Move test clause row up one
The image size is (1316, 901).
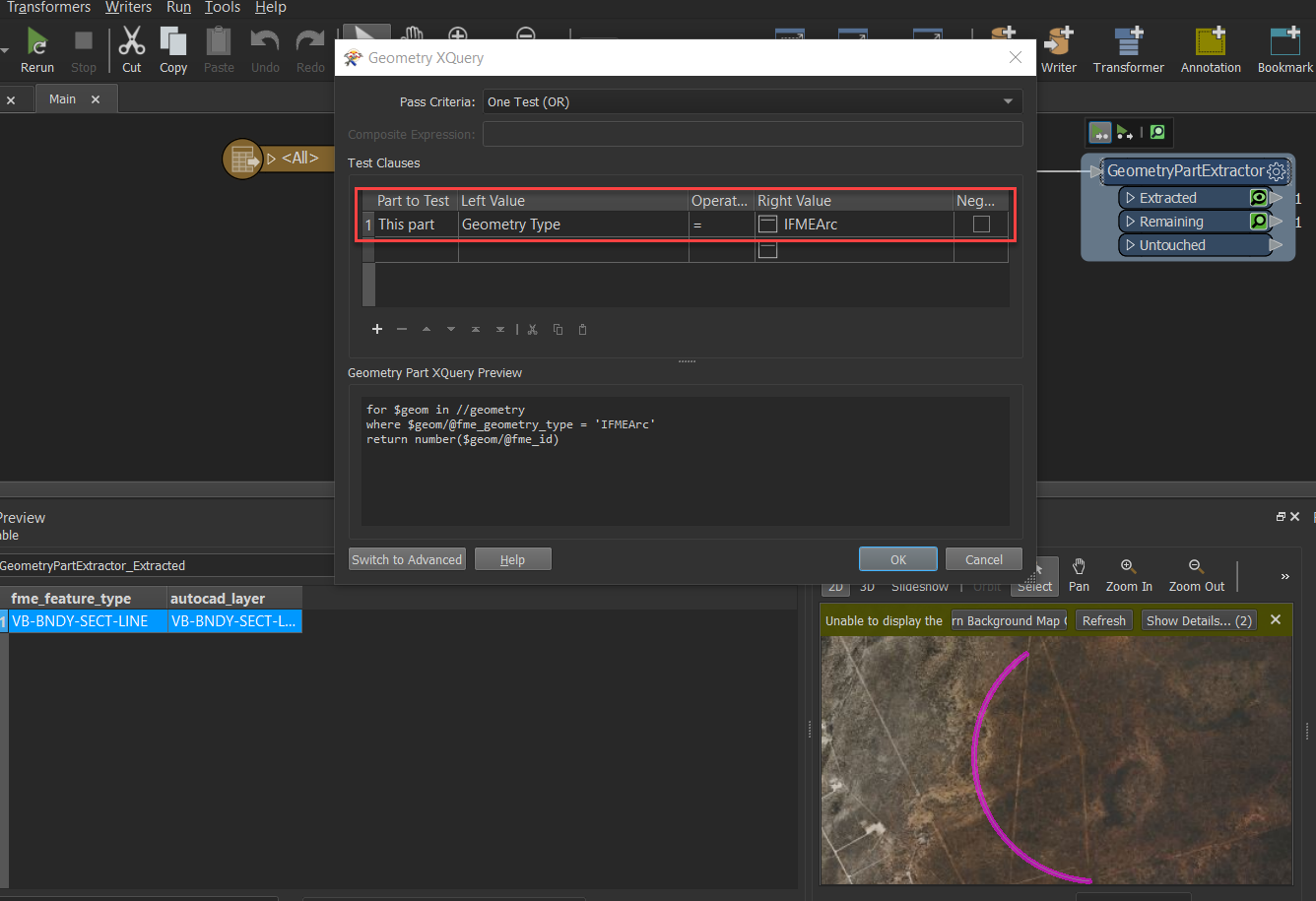[427, 329]
